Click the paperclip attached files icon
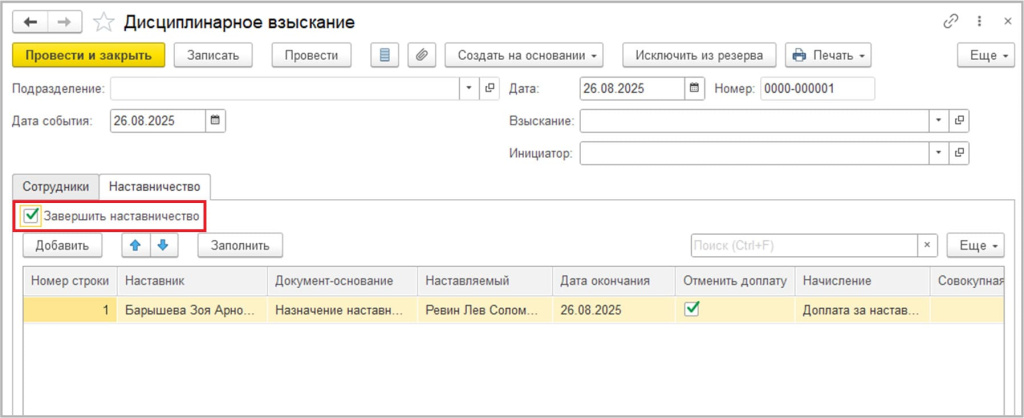 click(x=421, y=55)
